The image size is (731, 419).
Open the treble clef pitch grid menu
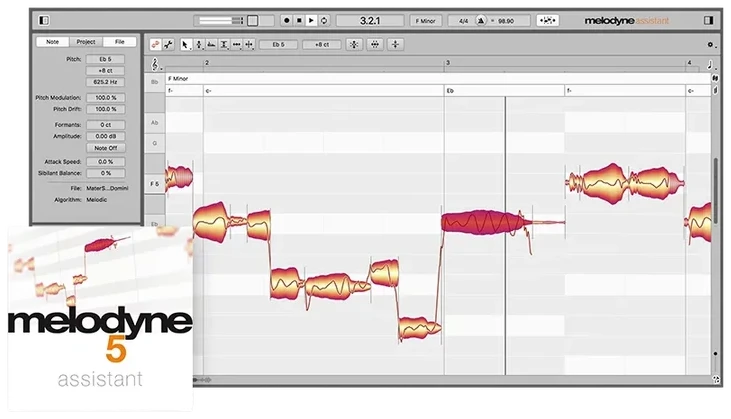pyautogui.click(x=155, y=64)
